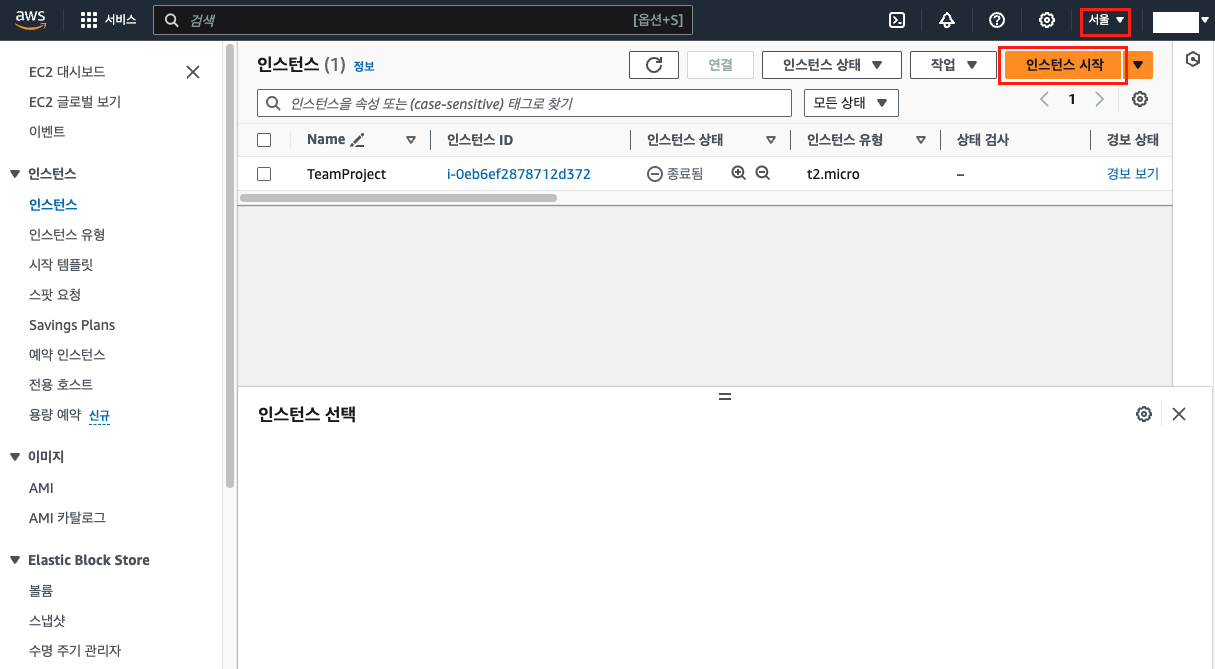Click the t2.micro type cell
This screenshot has width=1215, height=669.
pyautogui.click(x=833, y=174)
